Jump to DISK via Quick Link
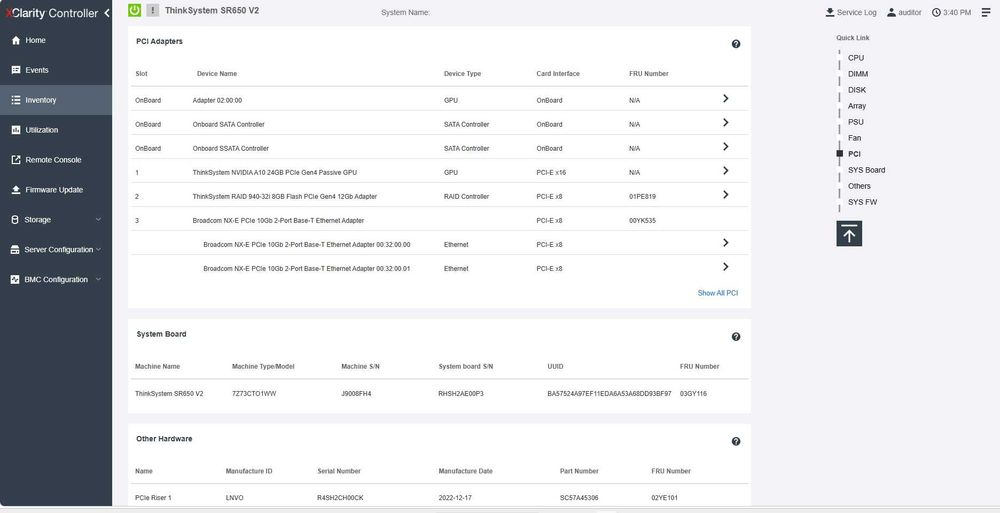Image resolution: width=1000 pixels, height=513 pixels. [x=857, y=90]
